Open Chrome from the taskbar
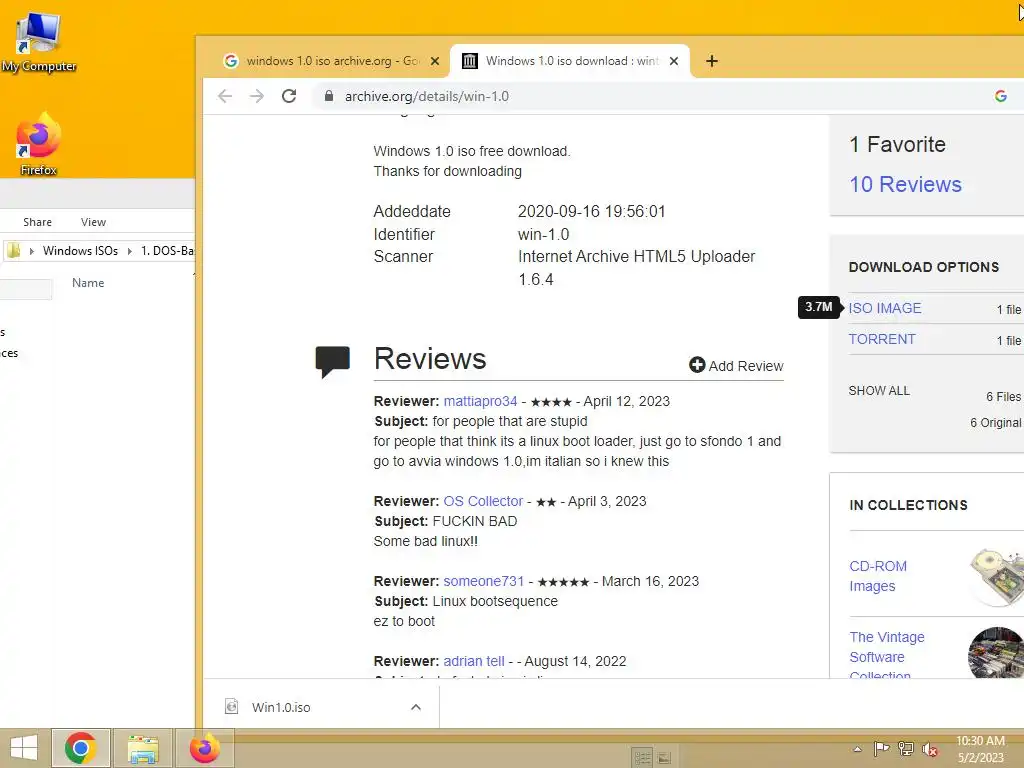 pyautogui.click(x=80, y=748)
